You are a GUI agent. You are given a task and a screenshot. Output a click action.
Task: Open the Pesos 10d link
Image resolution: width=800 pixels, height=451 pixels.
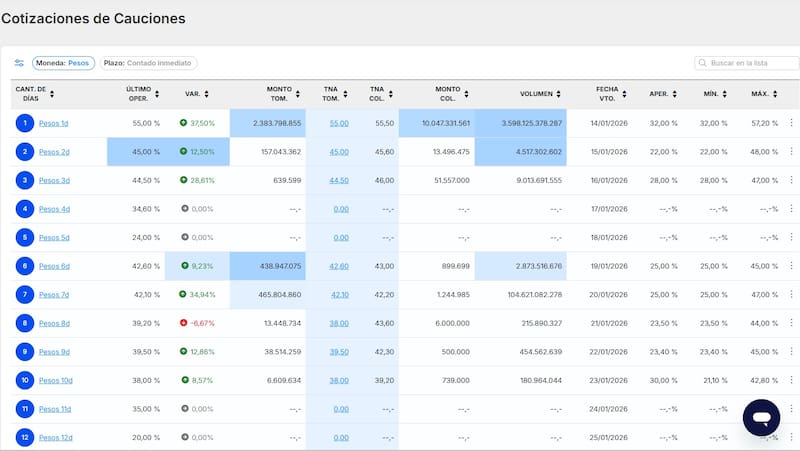(56, 380)
